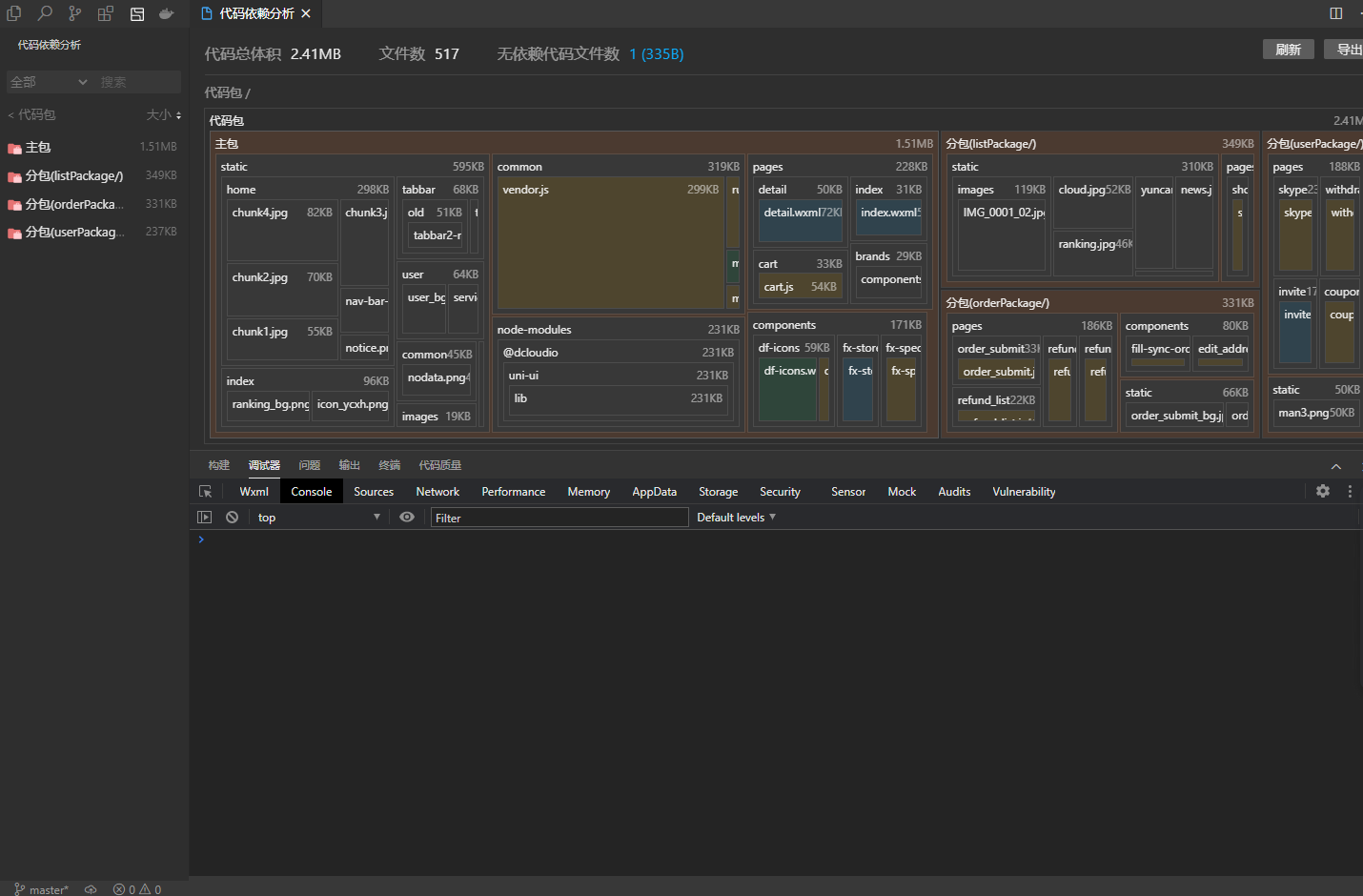Open the explorer files icon

(x=14, y=13)
